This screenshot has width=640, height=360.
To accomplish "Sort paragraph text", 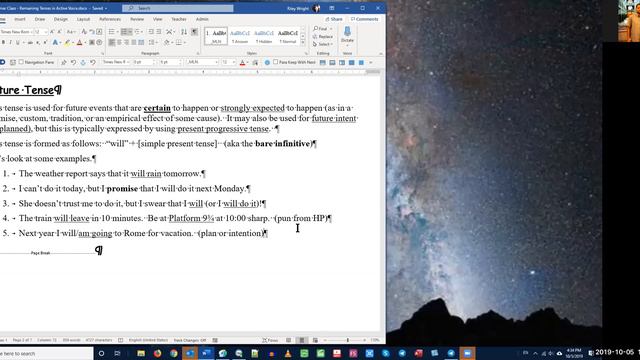I will tap(184, 32).
